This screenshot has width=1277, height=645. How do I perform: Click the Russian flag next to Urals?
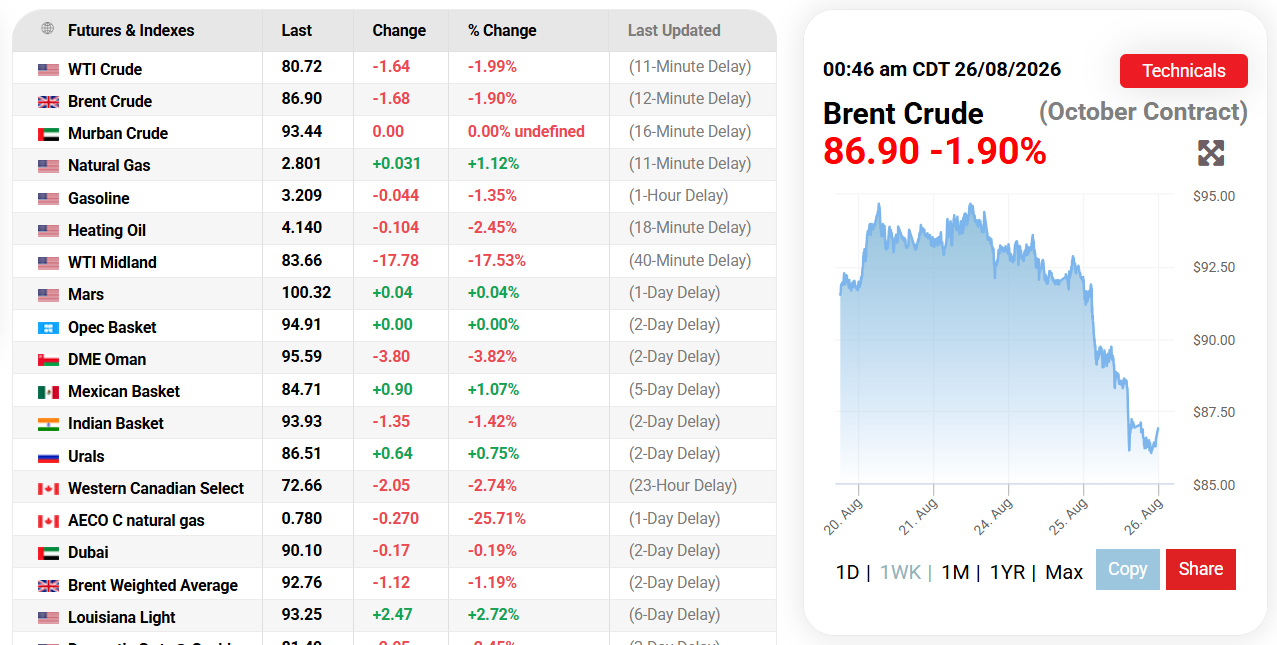pos(48,456)
